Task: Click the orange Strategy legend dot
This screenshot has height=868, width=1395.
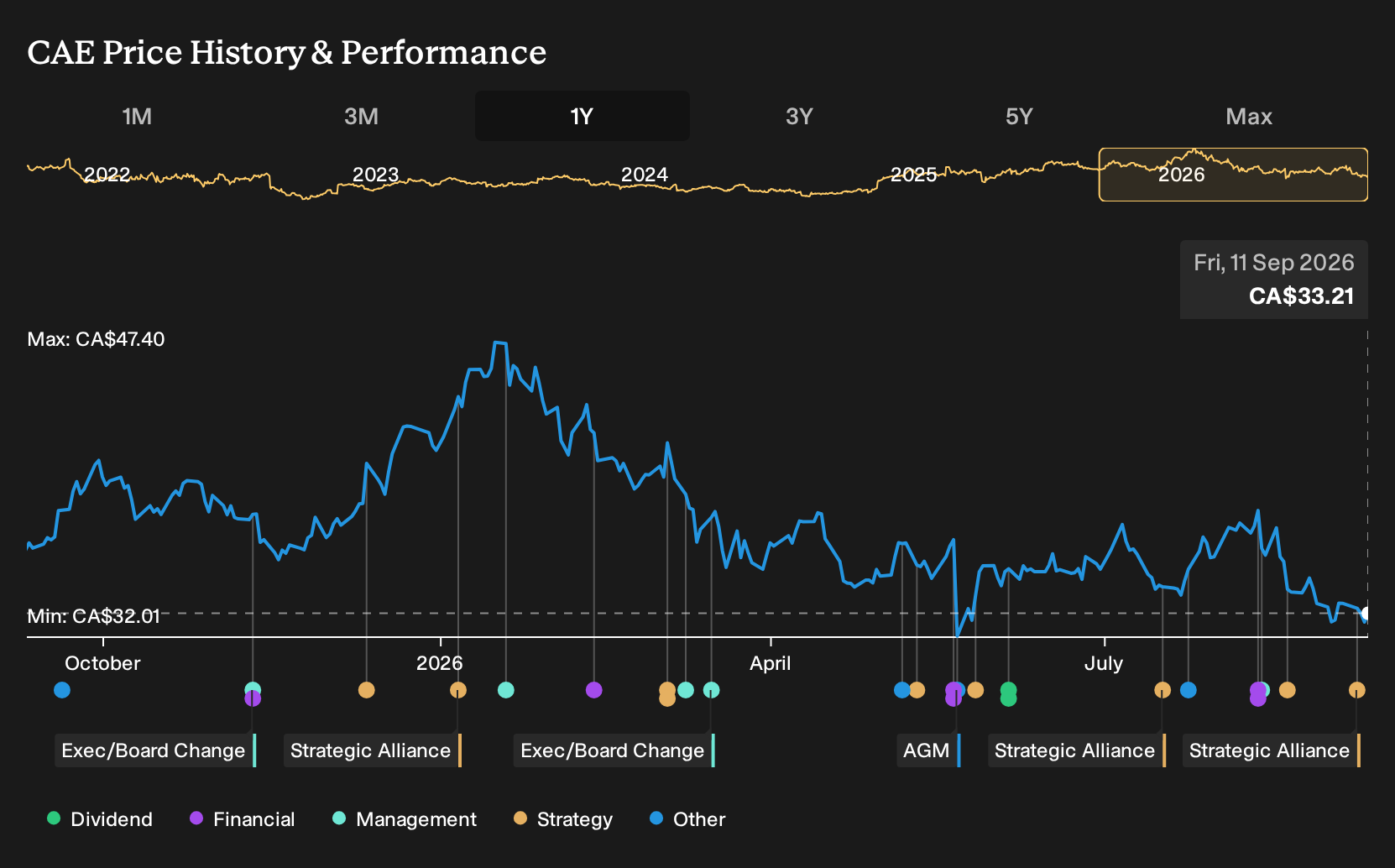Action: [520, 818]
